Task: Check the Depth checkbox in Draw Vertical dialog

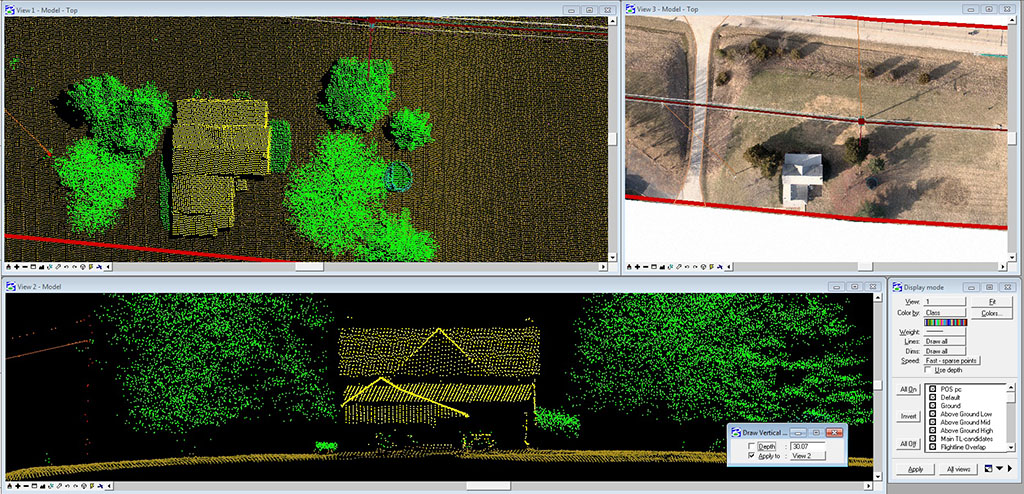Action: coord(751,446)
